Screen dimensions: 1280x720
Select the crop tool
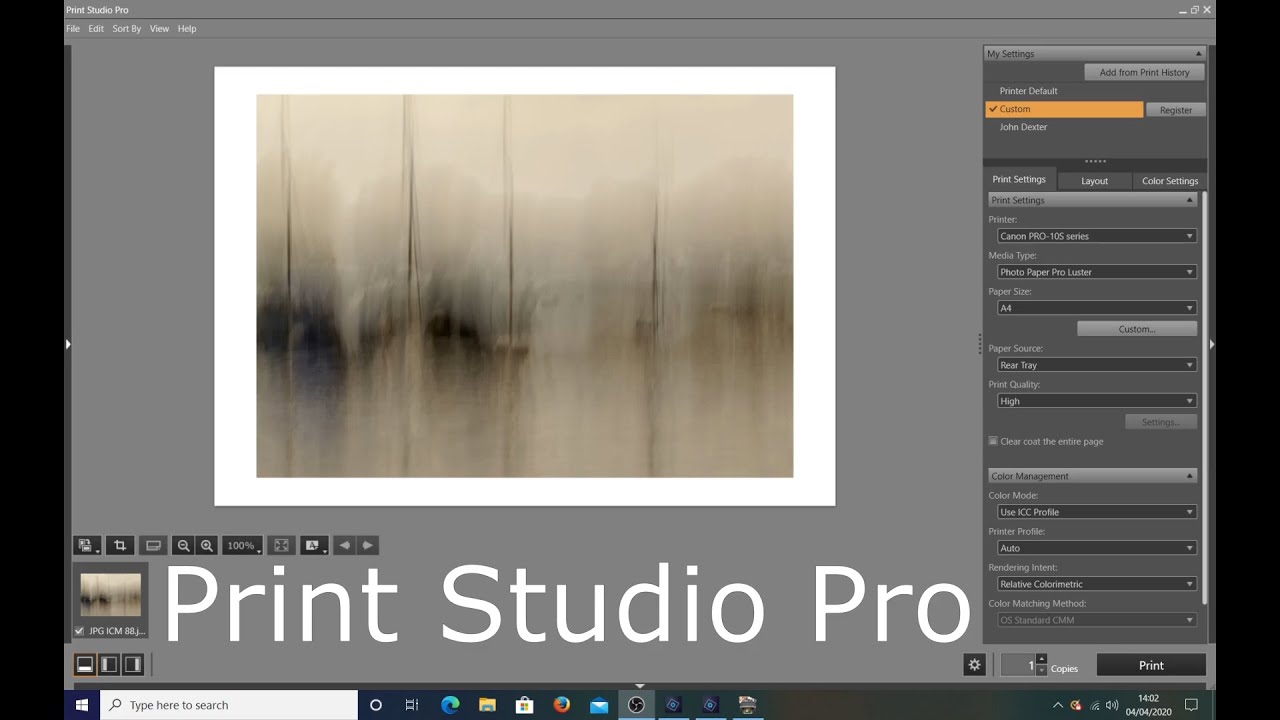pyautogui.click(x=120, y=545)
